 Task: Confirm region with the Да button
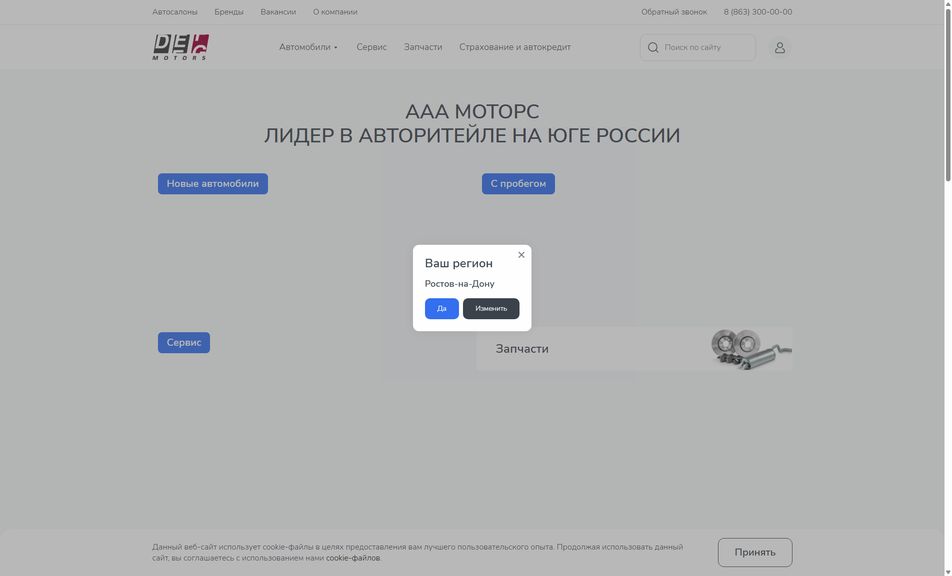tap(441, 308)
